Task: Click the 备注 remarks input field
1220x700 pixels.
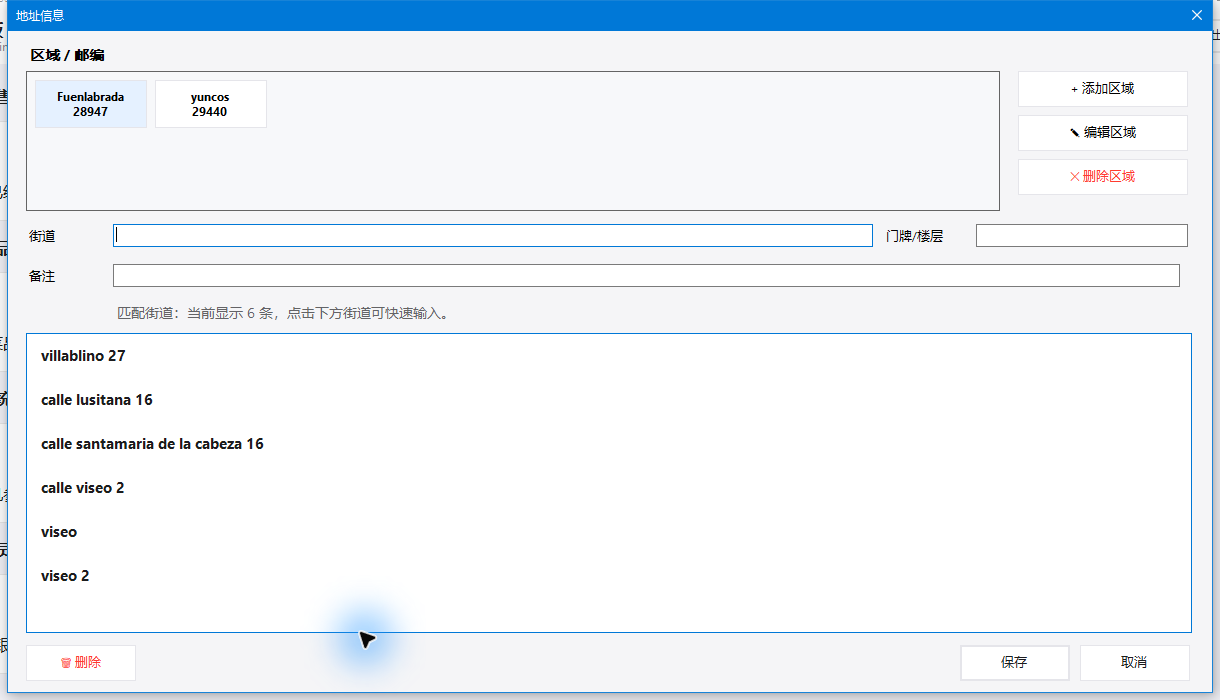Action: [x=646, y=276]
